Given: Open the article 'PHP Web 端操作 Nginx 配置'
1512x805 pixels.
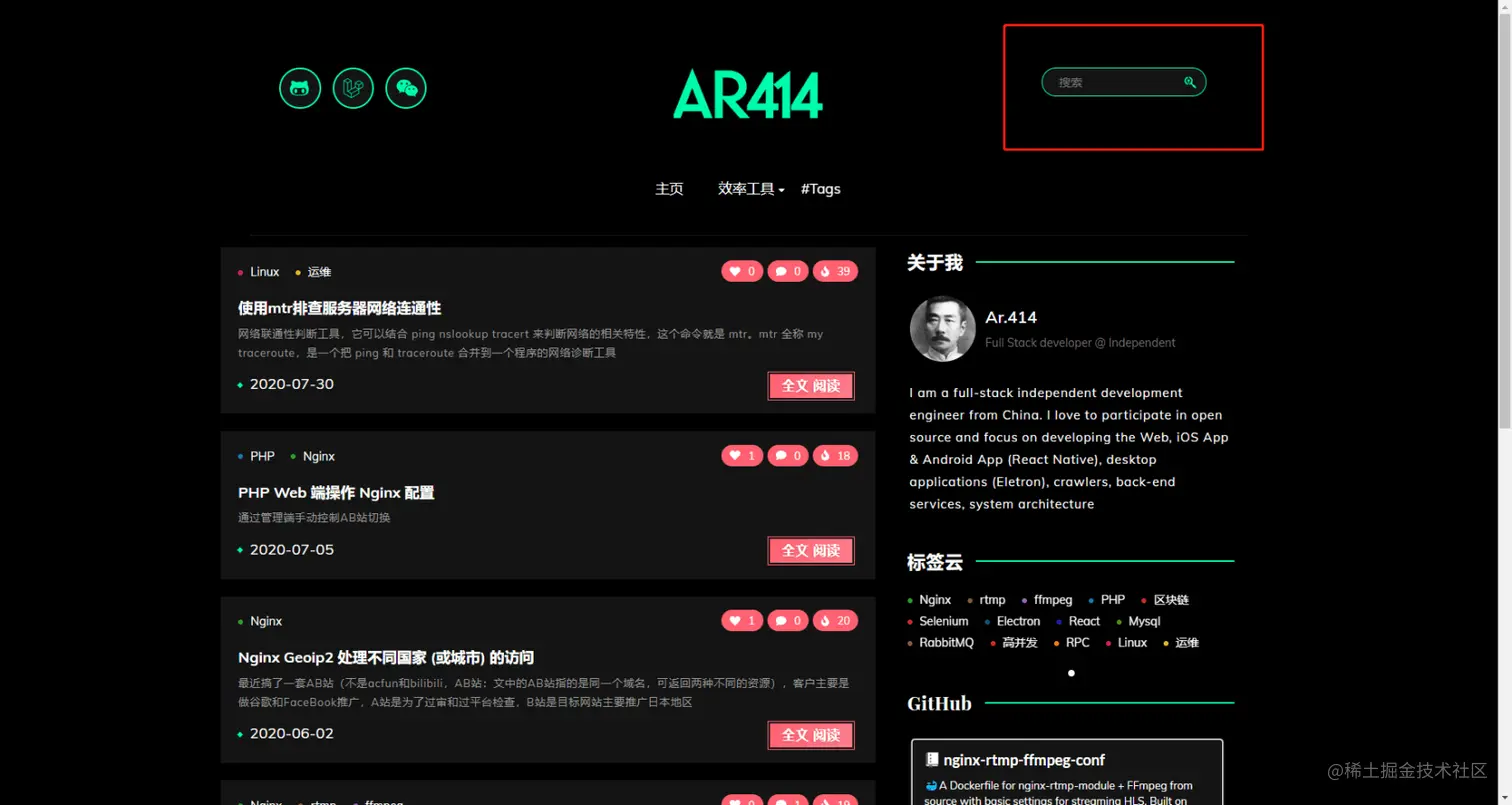Looking at the screenshot, I should click(x=335, y=492).
